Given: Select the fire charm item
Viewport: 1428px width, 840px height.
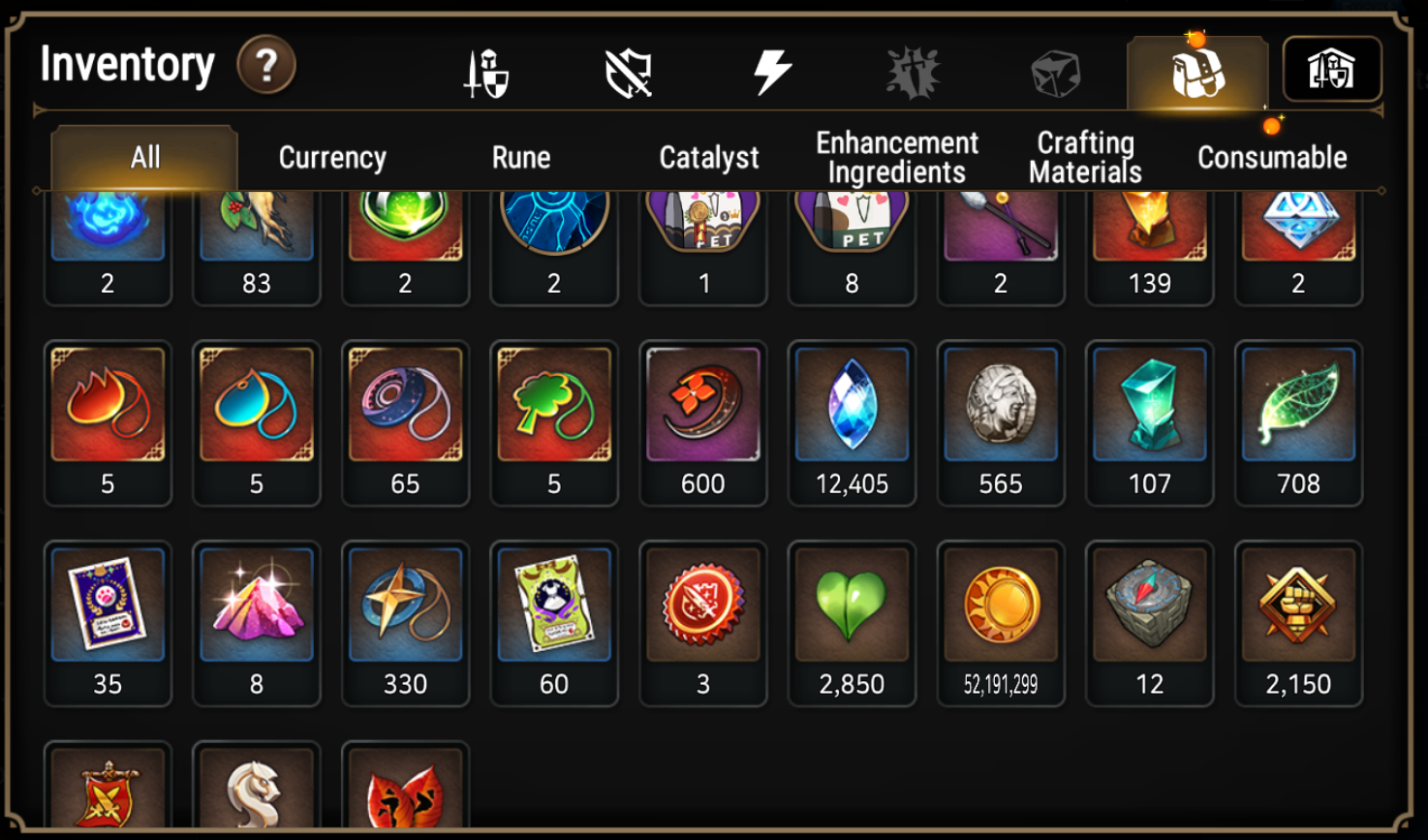Looking at the screenshot, I should tap(108, 423).
